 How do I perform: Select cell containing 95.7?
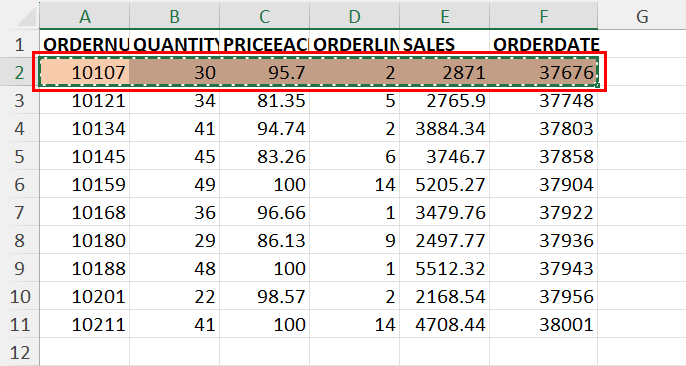[x=265, y=72]
